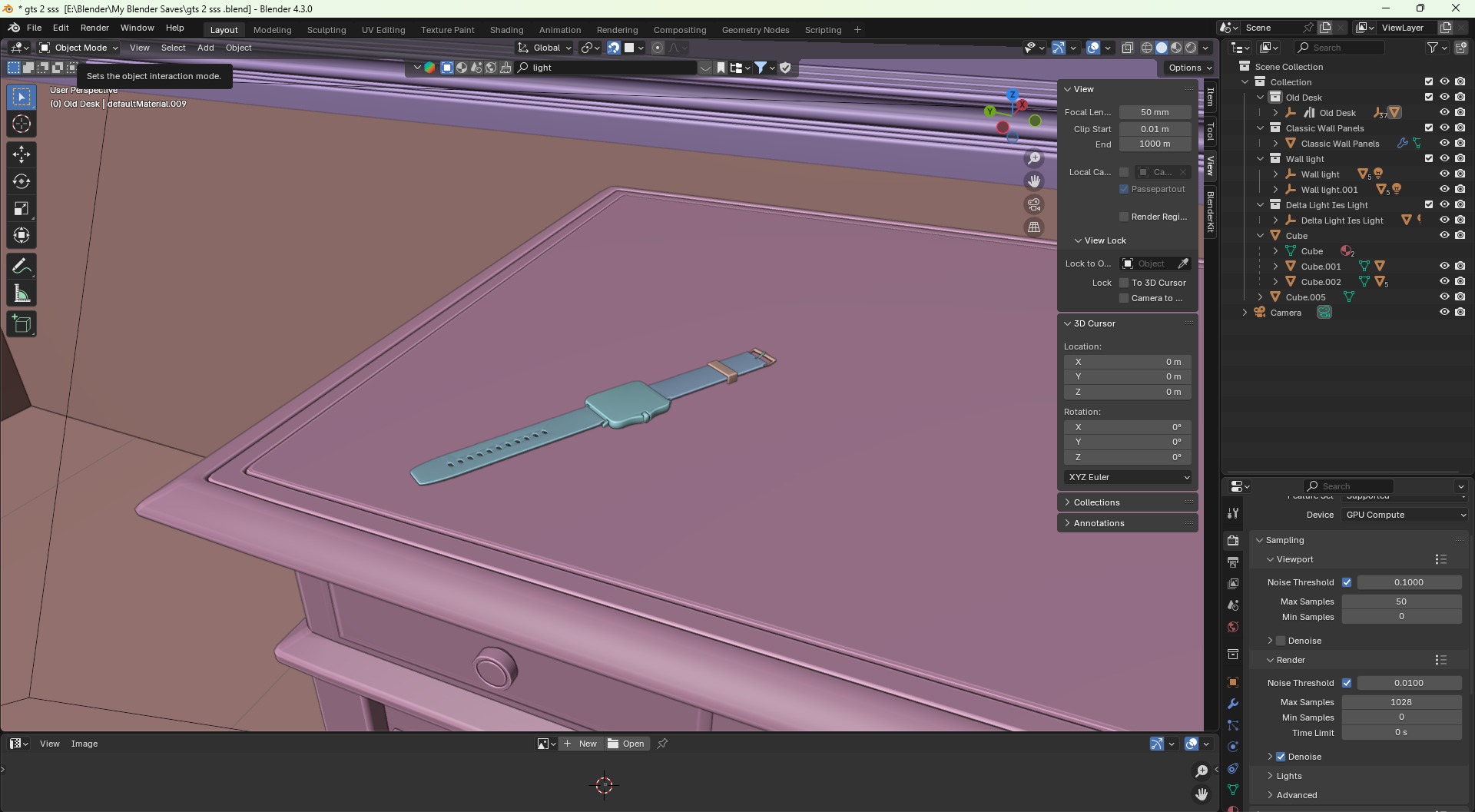Switch to wireframe viewport shading
This screenshot has width=1475, height=812.
pos(1147,48)
